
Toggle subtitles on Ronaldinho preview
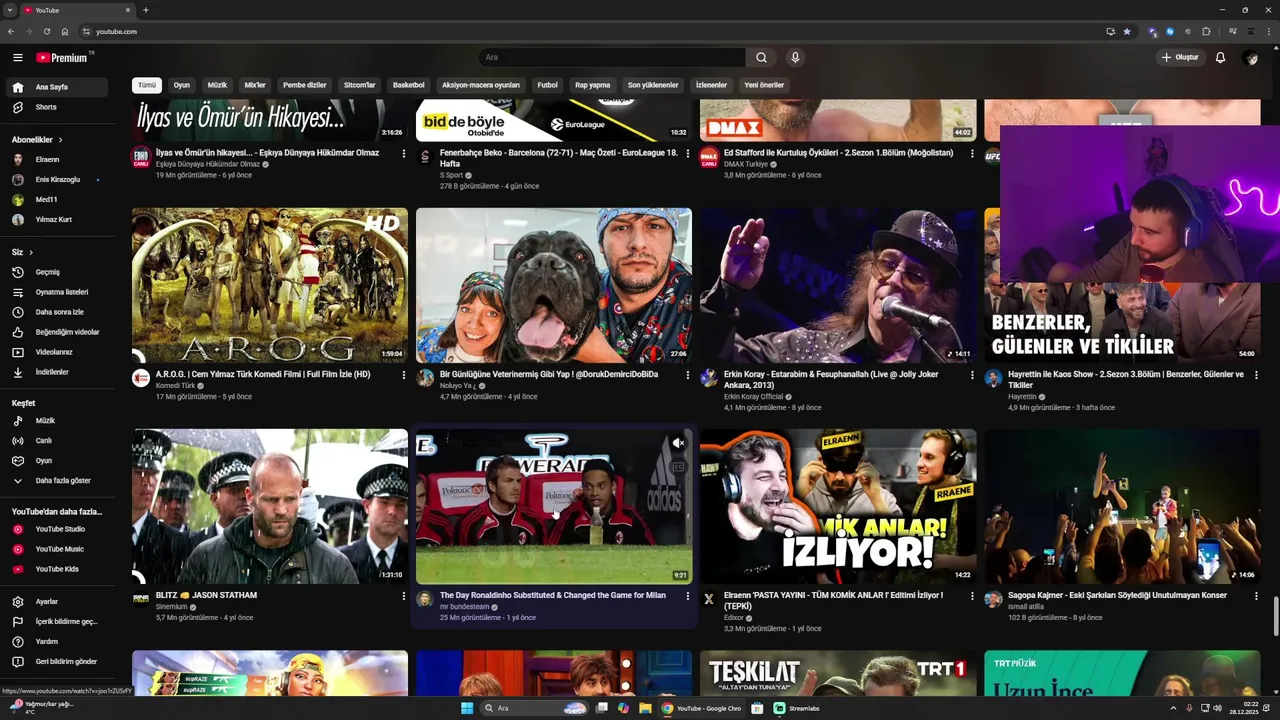click(678, 466)
